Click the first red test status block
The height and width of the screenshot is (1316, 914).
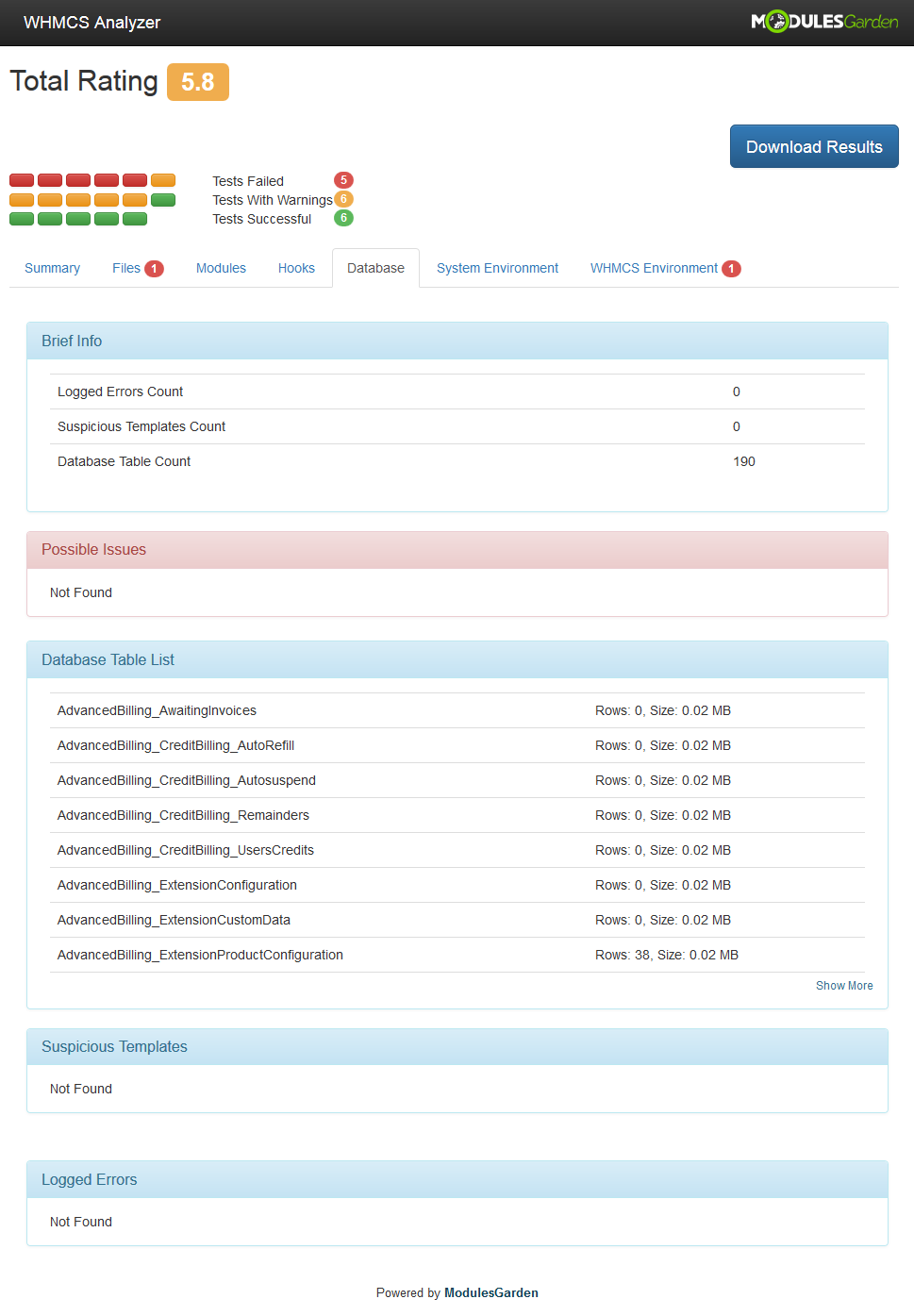[22, 180]
